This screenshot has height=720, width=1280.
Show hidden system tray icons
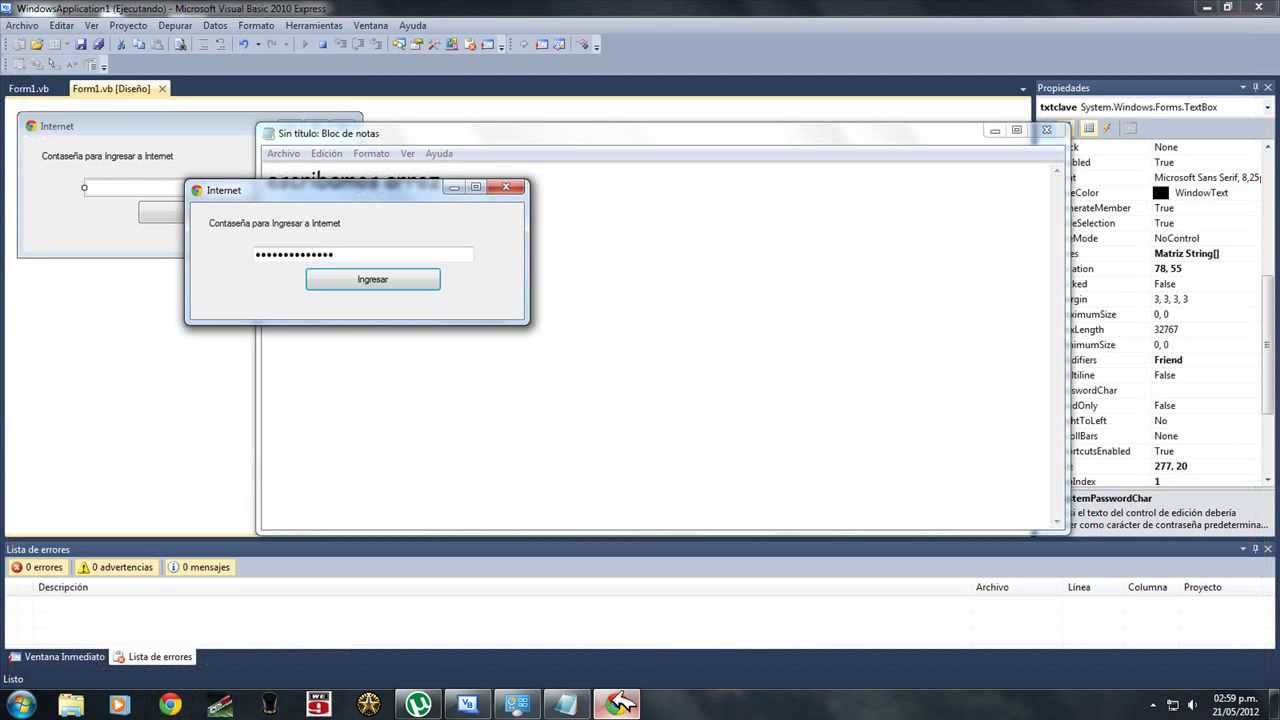(1154, 705)
